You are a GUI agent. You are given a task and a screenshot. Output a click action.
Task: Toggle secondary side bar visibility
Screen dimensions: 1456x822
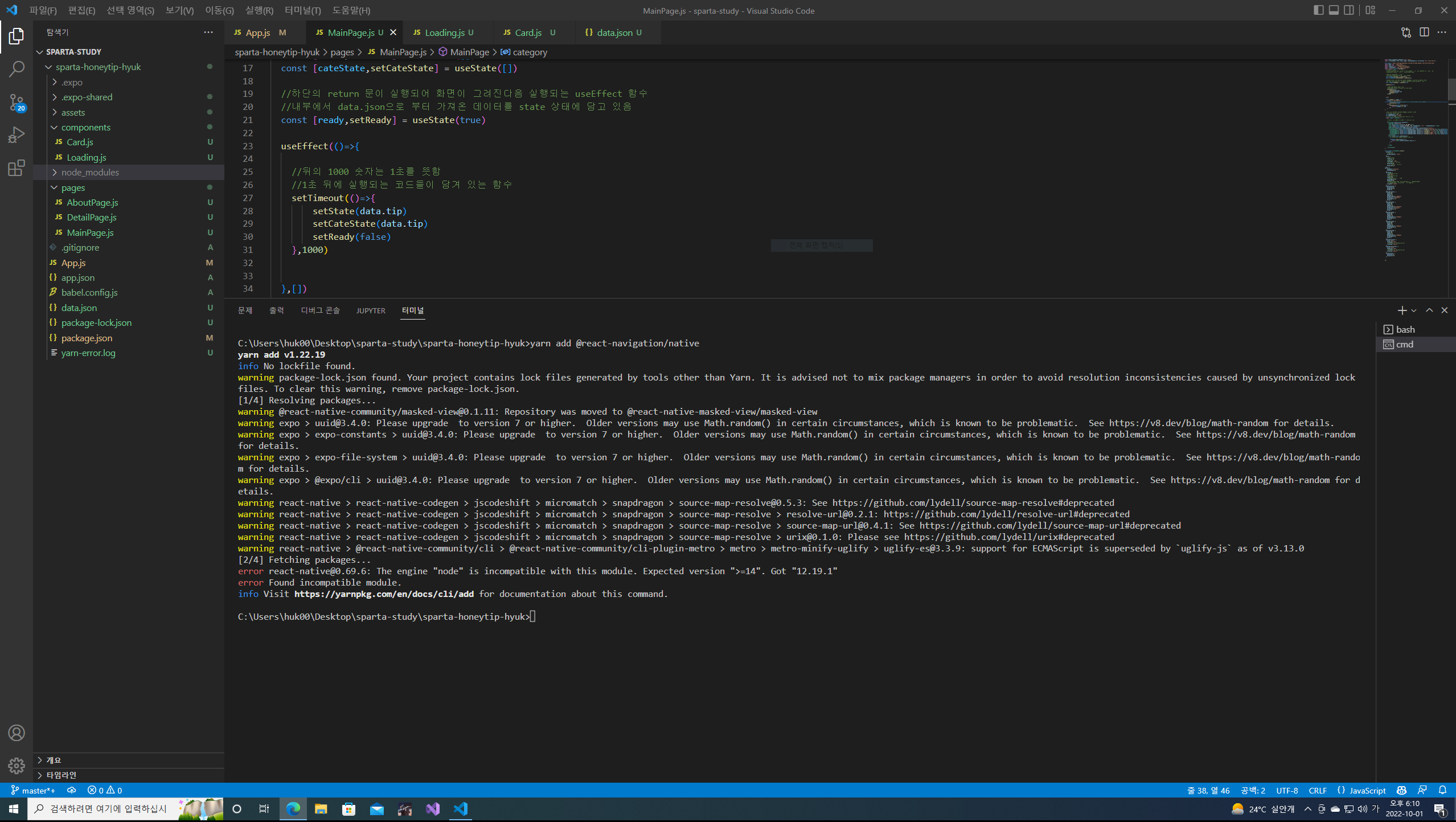pyautogui.click(x=1349, y=10)
